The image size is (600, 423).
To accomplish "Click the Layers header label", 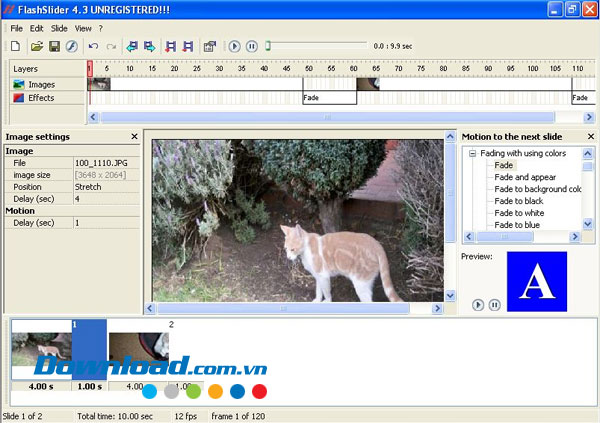I will (x=25, y=69).
